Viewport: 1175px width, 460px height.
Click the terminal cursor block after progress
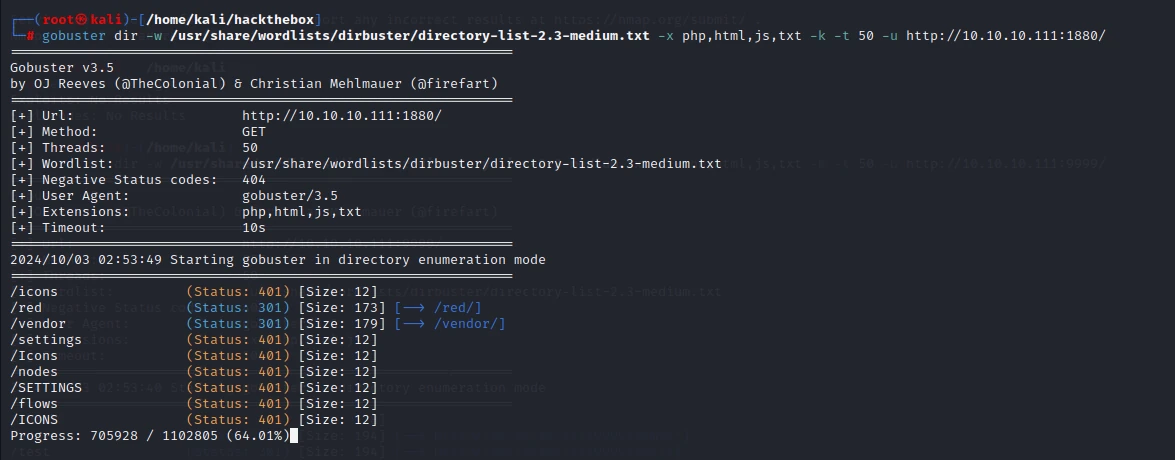[x=294, y=435]
